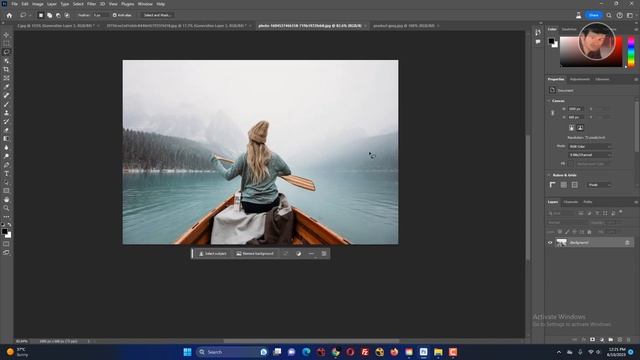Select the Eyedropper tool
The width and height of the screenshot is (640, 360).
click(6, 87)
